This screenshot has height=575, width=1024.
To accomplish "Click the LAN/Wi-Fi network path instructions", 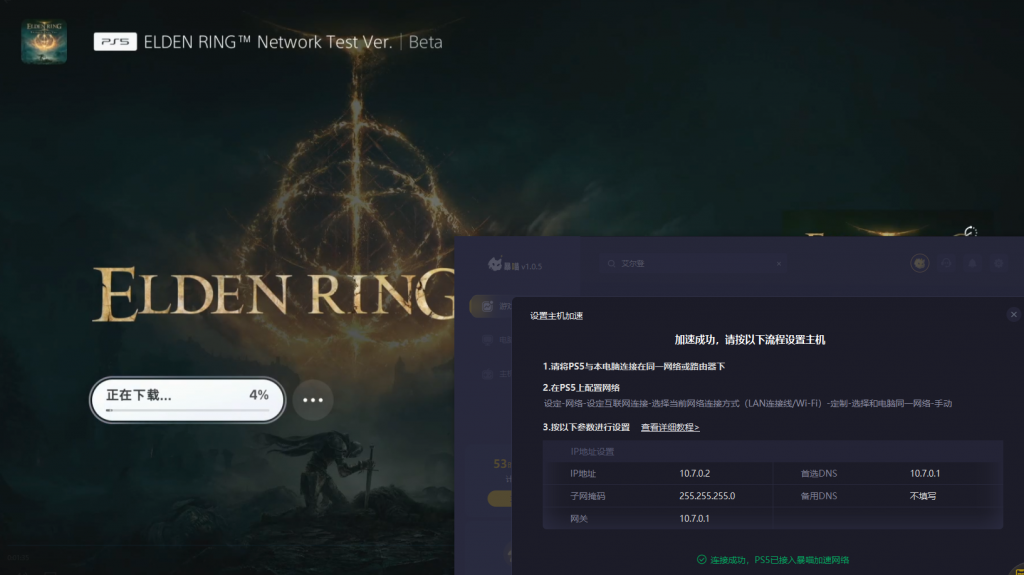I will click(748, 404).
